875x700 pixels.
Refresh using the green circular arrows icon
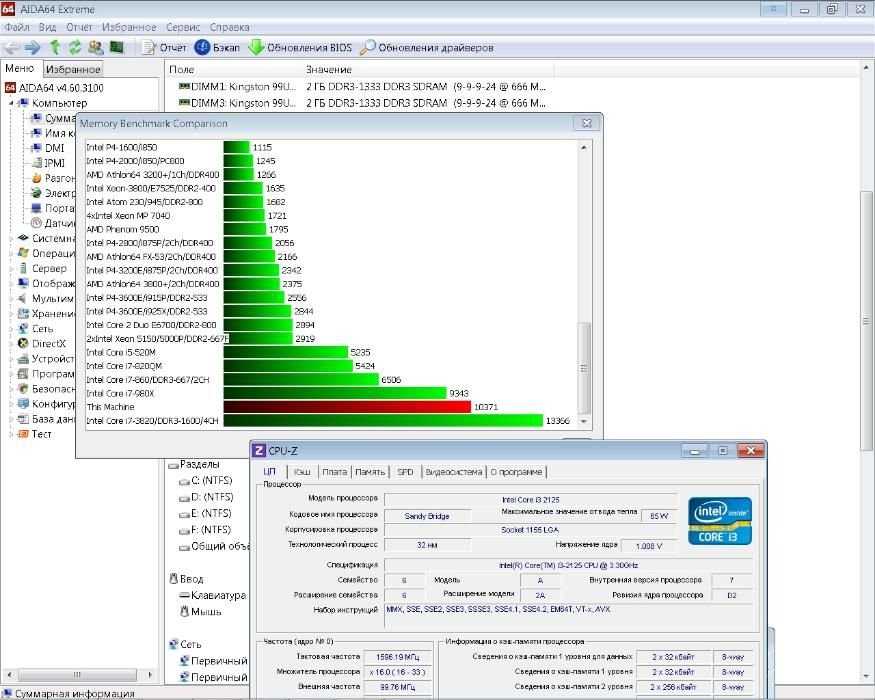[x=75, y=48]
